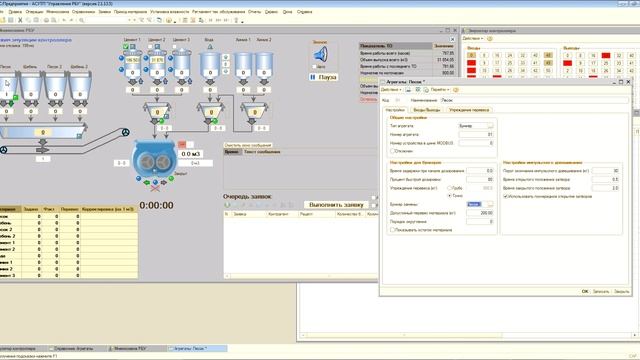Image resolution: width=640 pixels, height=360 pixels.
Task: Click the blue square icon above Цемент 2
Action: (x=157, y=47)
